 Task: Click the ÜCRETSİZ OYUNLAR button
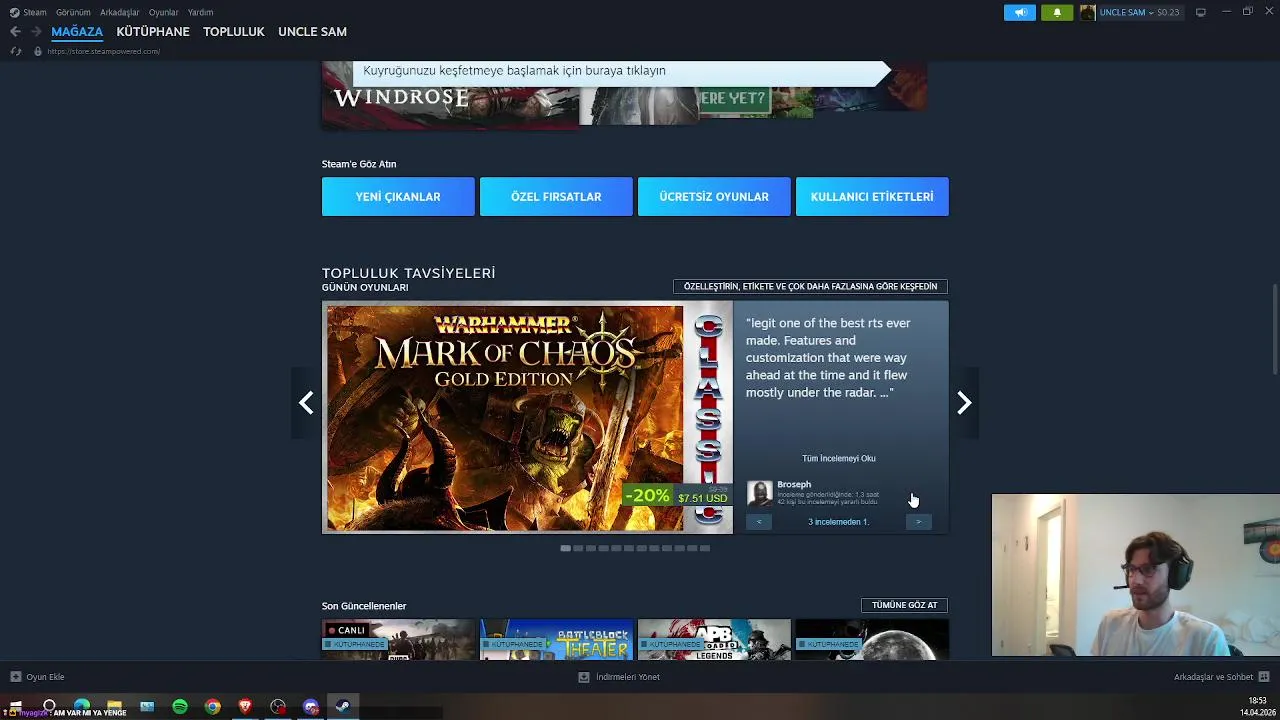[714, 197]
